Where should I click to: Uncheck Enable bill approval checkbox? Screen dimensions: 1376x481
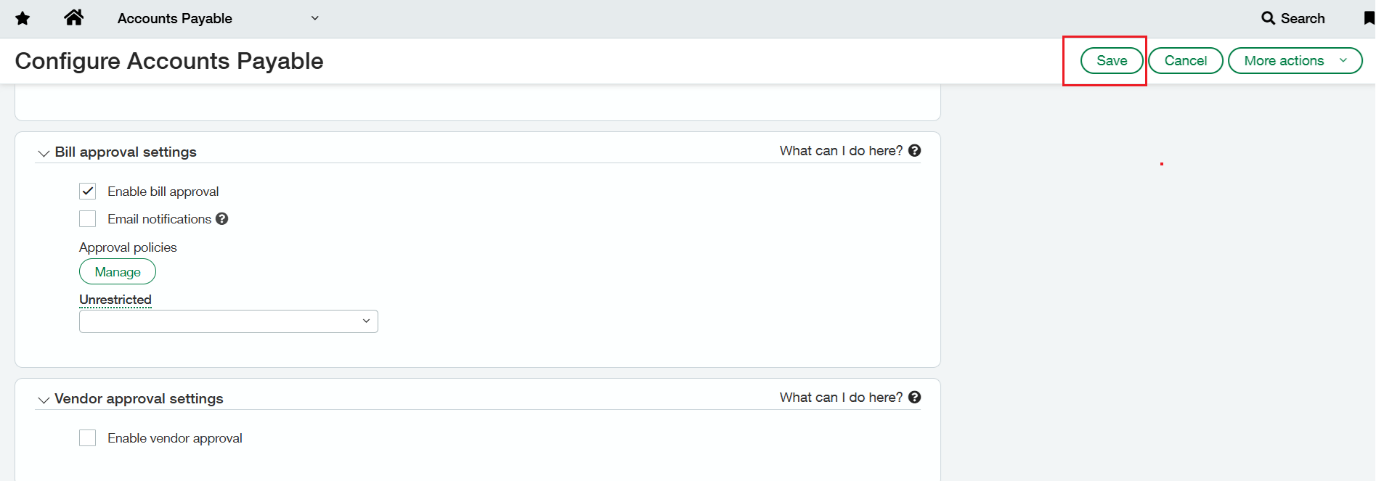88,191
